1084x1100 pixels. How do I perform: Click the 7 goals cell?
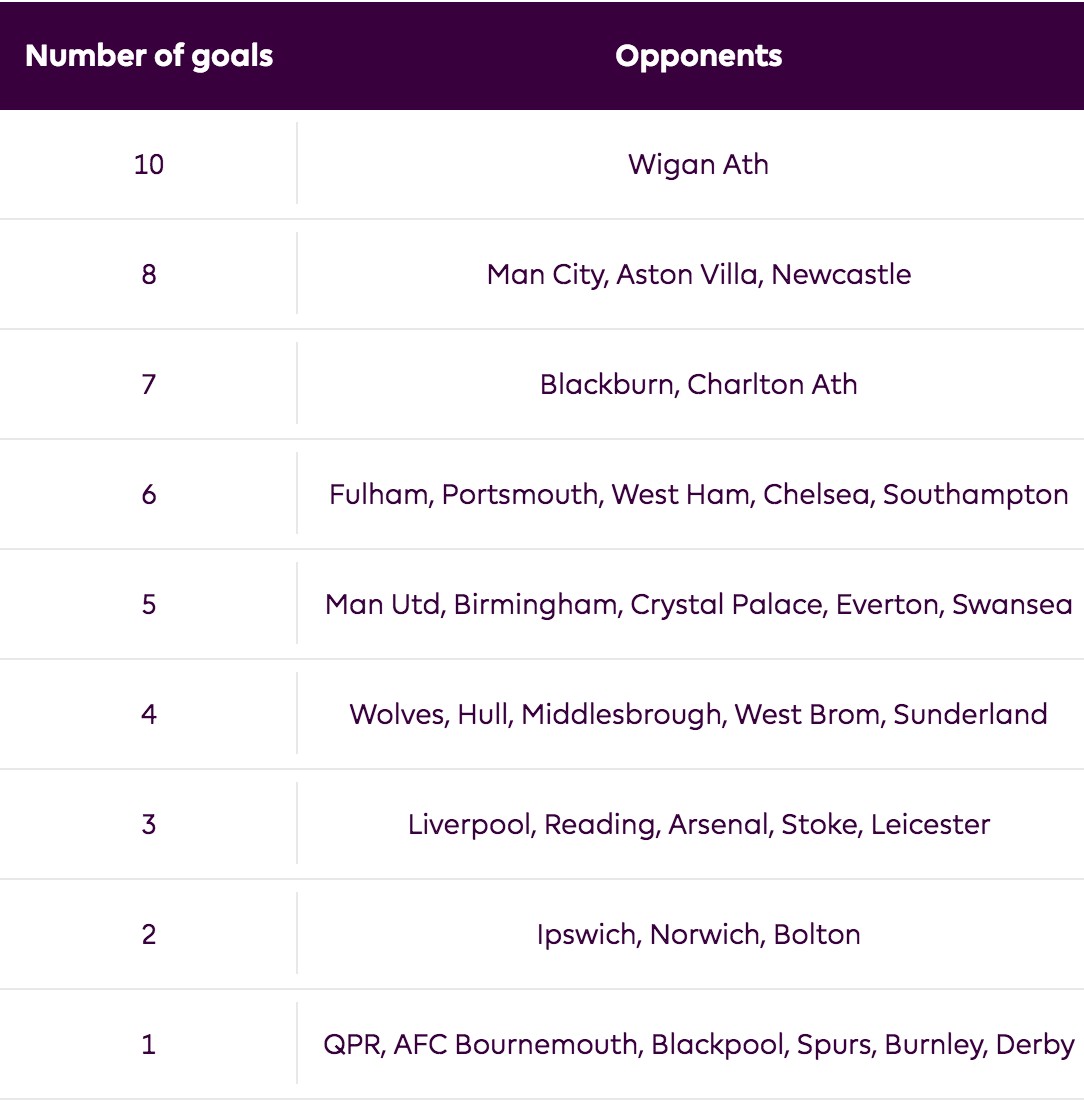tap(149, 384)
